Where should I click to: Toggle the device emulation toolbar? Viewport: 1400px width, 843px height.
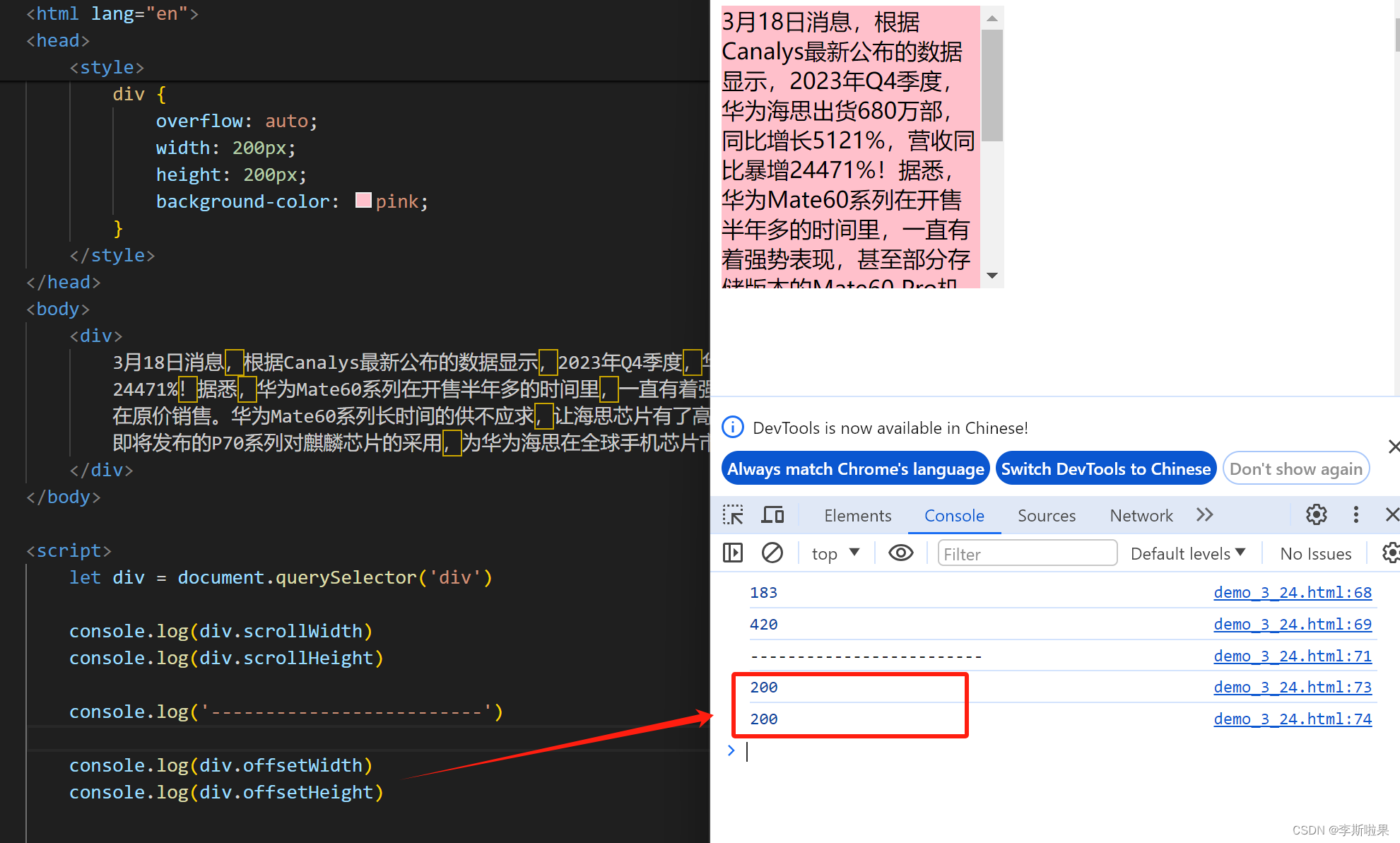(x=772, y=514)
